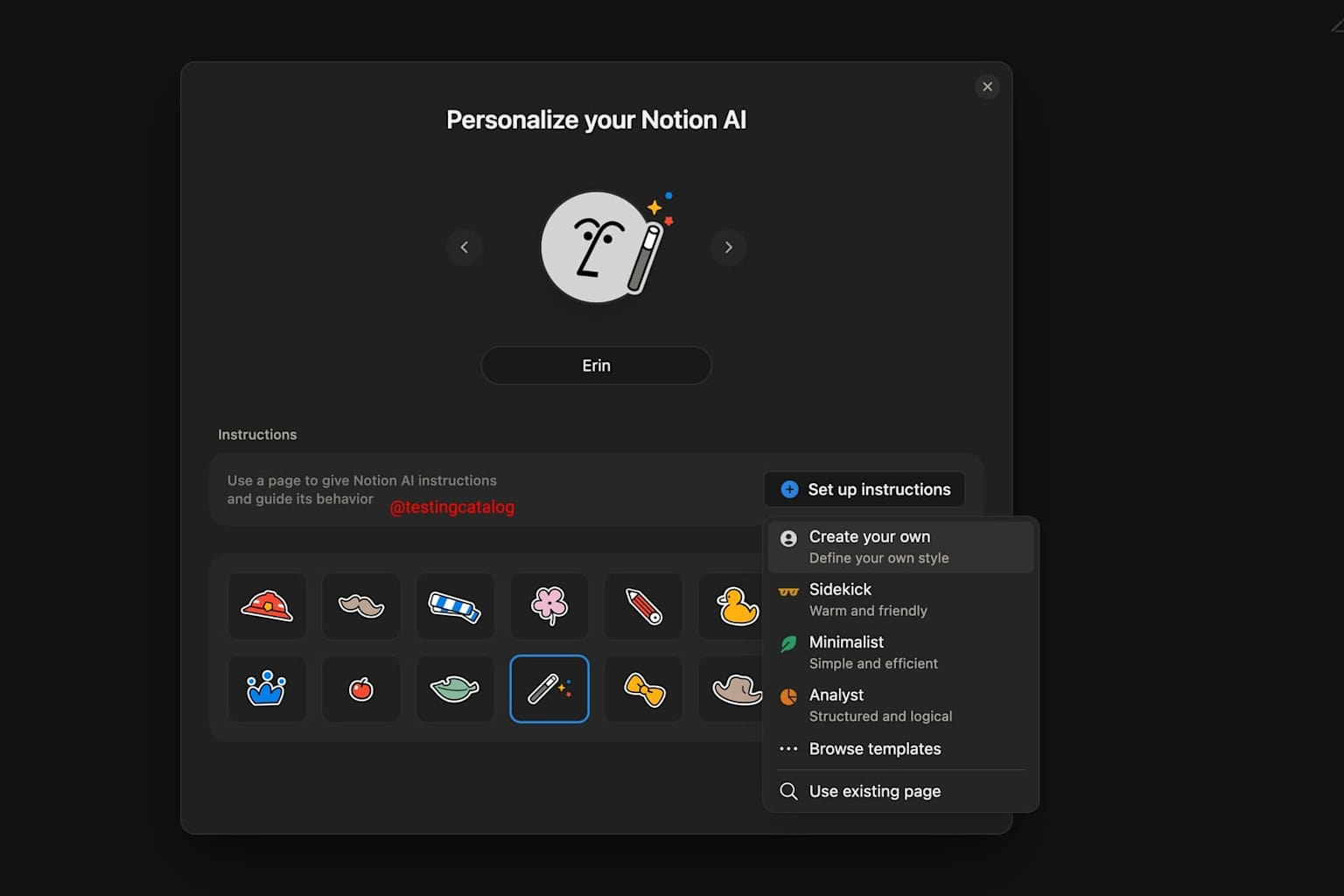Click the selected magic wand accessory
Screen dimensions: 1344x896
click(549, 689)
